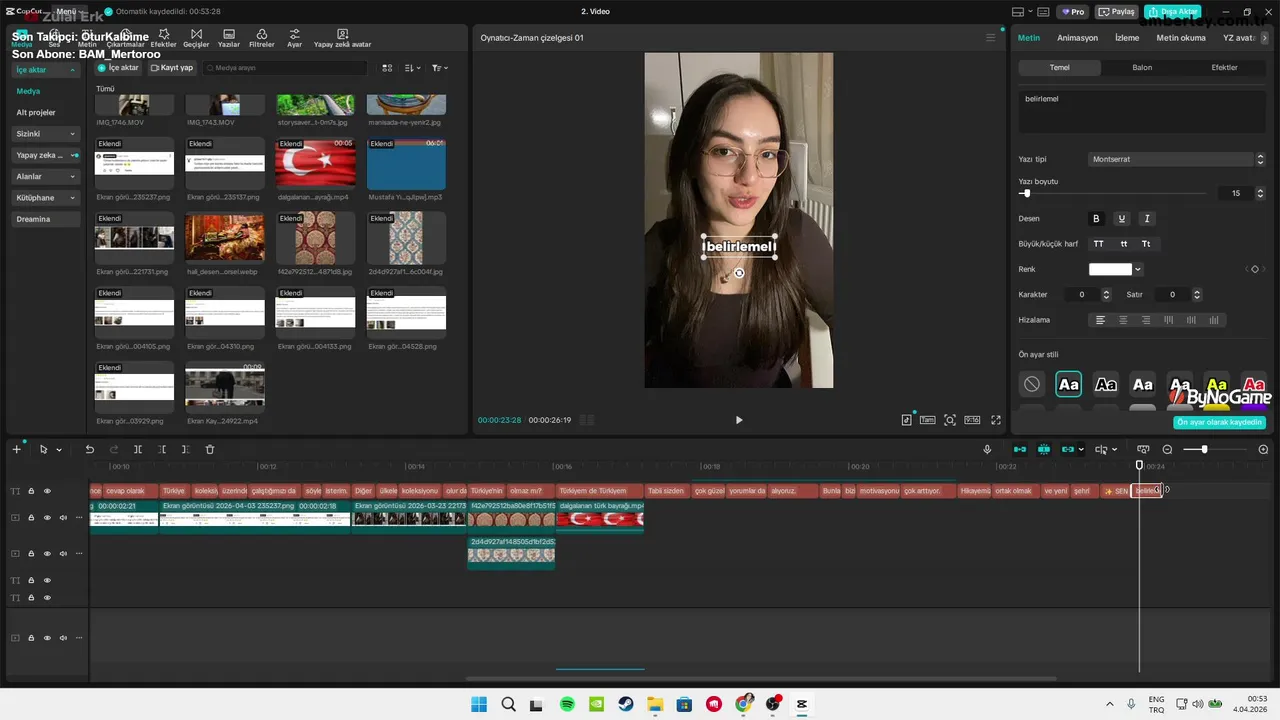Click the Yazı boyutu size slider
The height and width of the screenshot is (720, 1280).
click(x=1114, y=193)
